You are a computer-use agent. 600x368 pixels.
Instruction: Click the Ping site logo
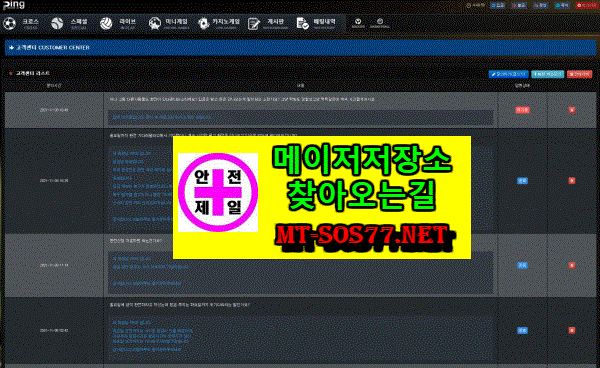14,5
